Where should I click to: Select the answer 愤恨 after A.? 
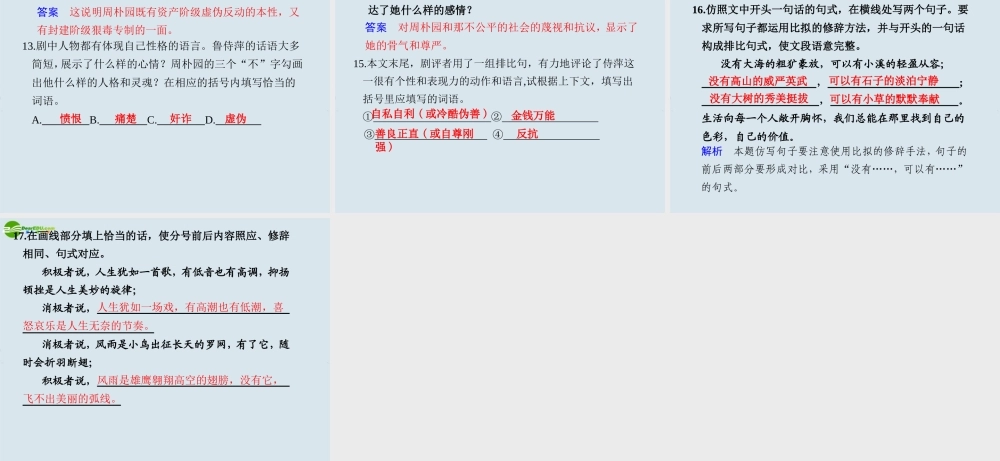click(70, 119)
